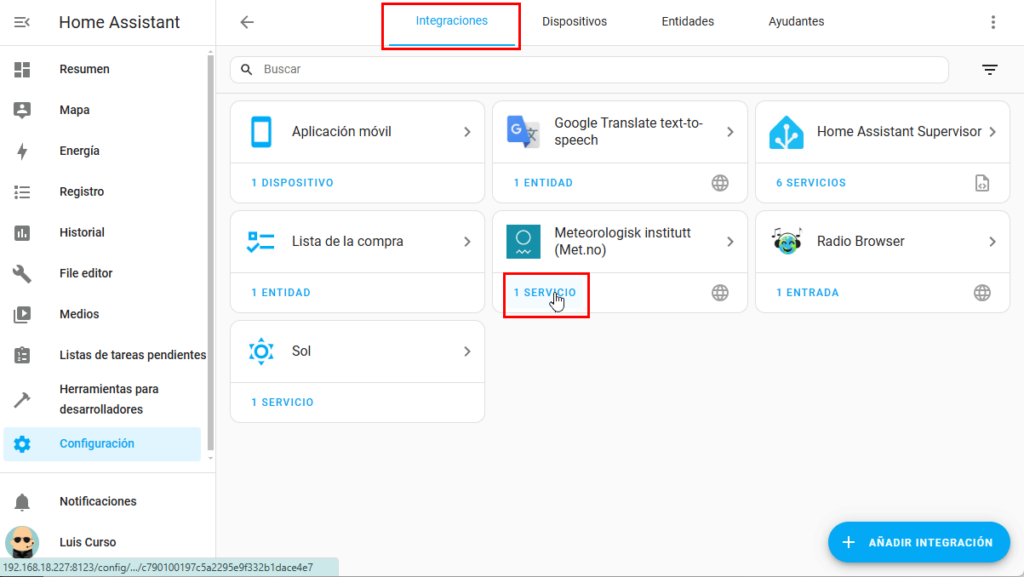Open Medios in the sidebar
The width and height of the screenshot is (1024, 577).
click(79, 314)
